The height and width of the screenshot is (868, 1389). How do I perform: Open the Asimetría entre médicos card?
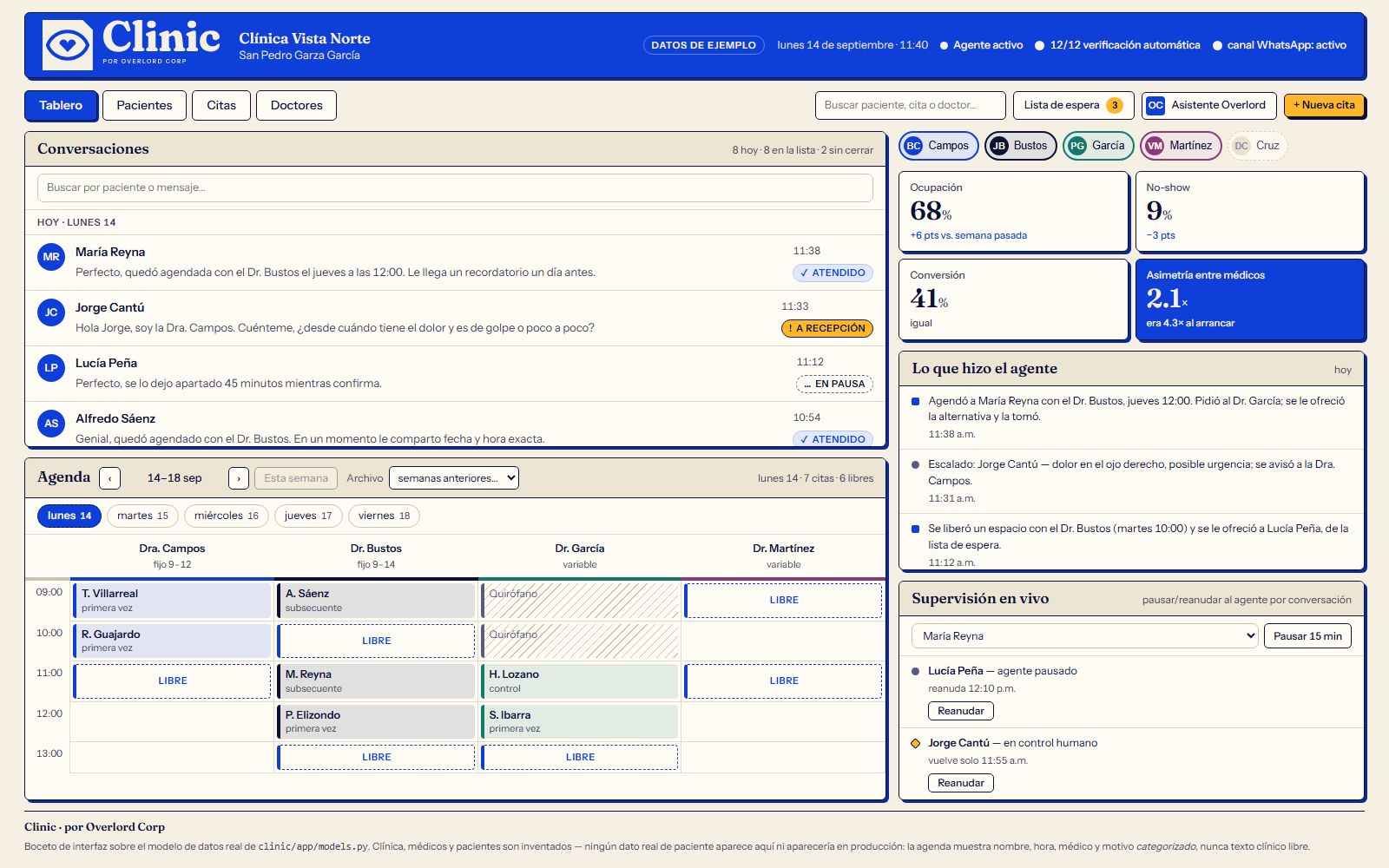point(1249,299)
